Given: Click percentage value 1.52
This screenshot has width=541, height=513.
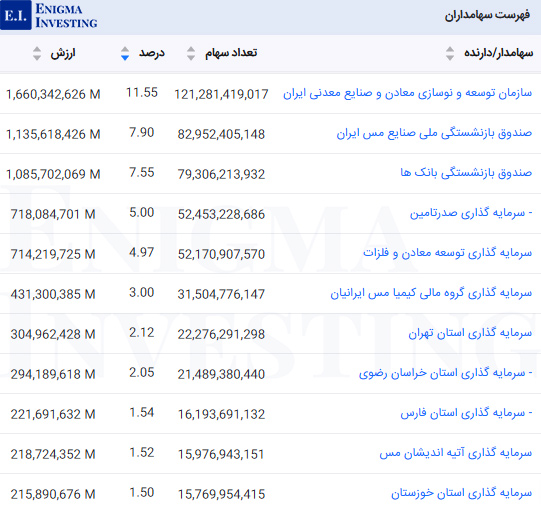Looking at the screenshot, I should (x=142, y=453).
